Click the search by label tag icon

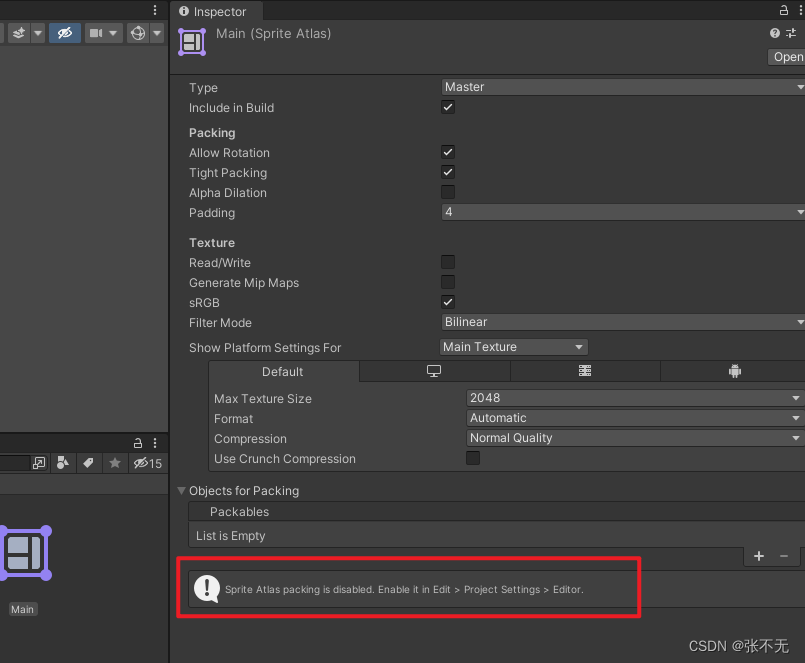[x=88, y=463]
